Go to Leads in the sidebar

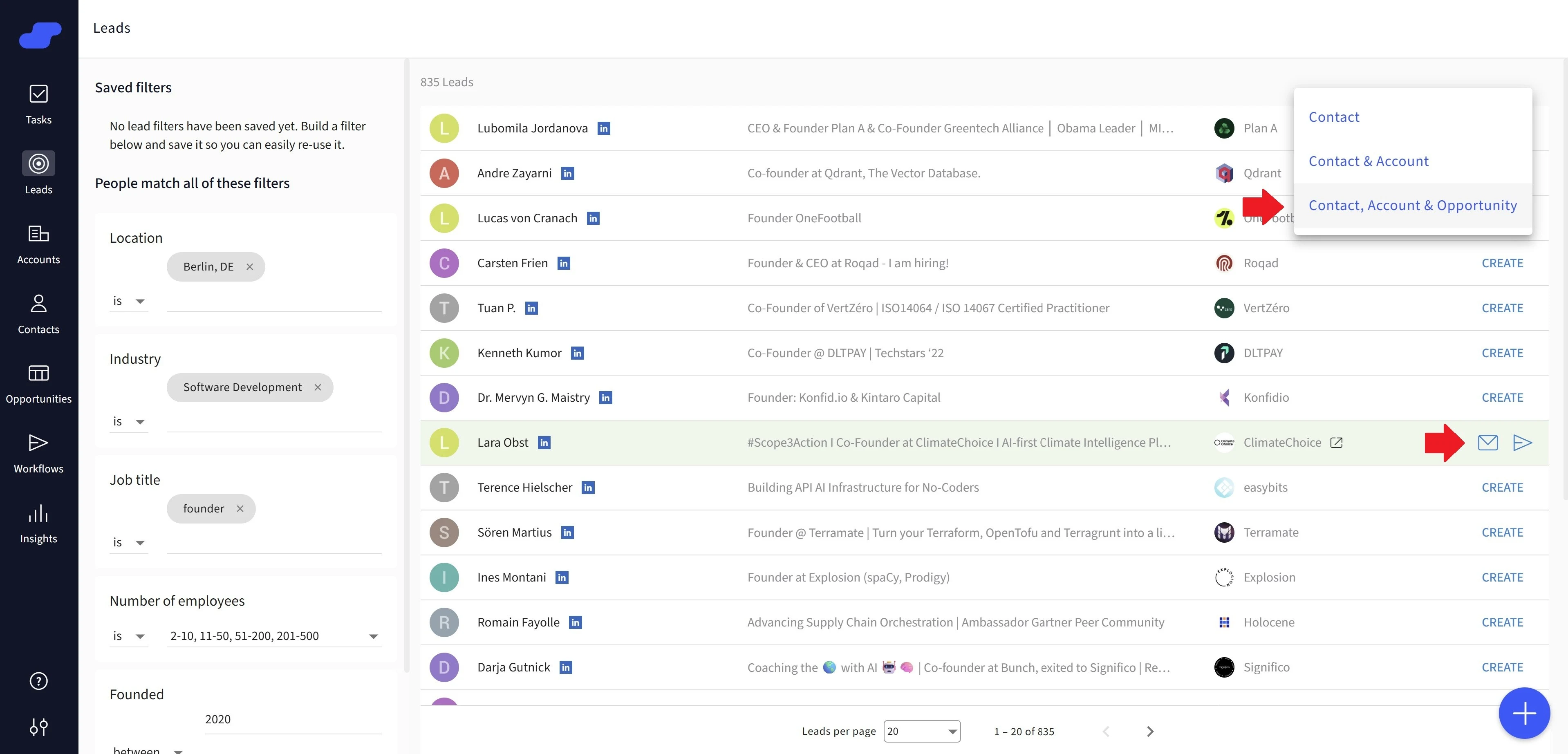pos(38,174)
